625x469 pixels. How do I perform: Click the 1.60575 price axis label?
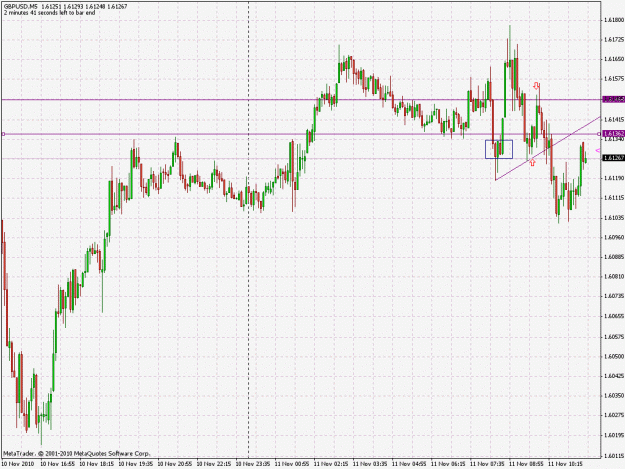tap(614, 337)
